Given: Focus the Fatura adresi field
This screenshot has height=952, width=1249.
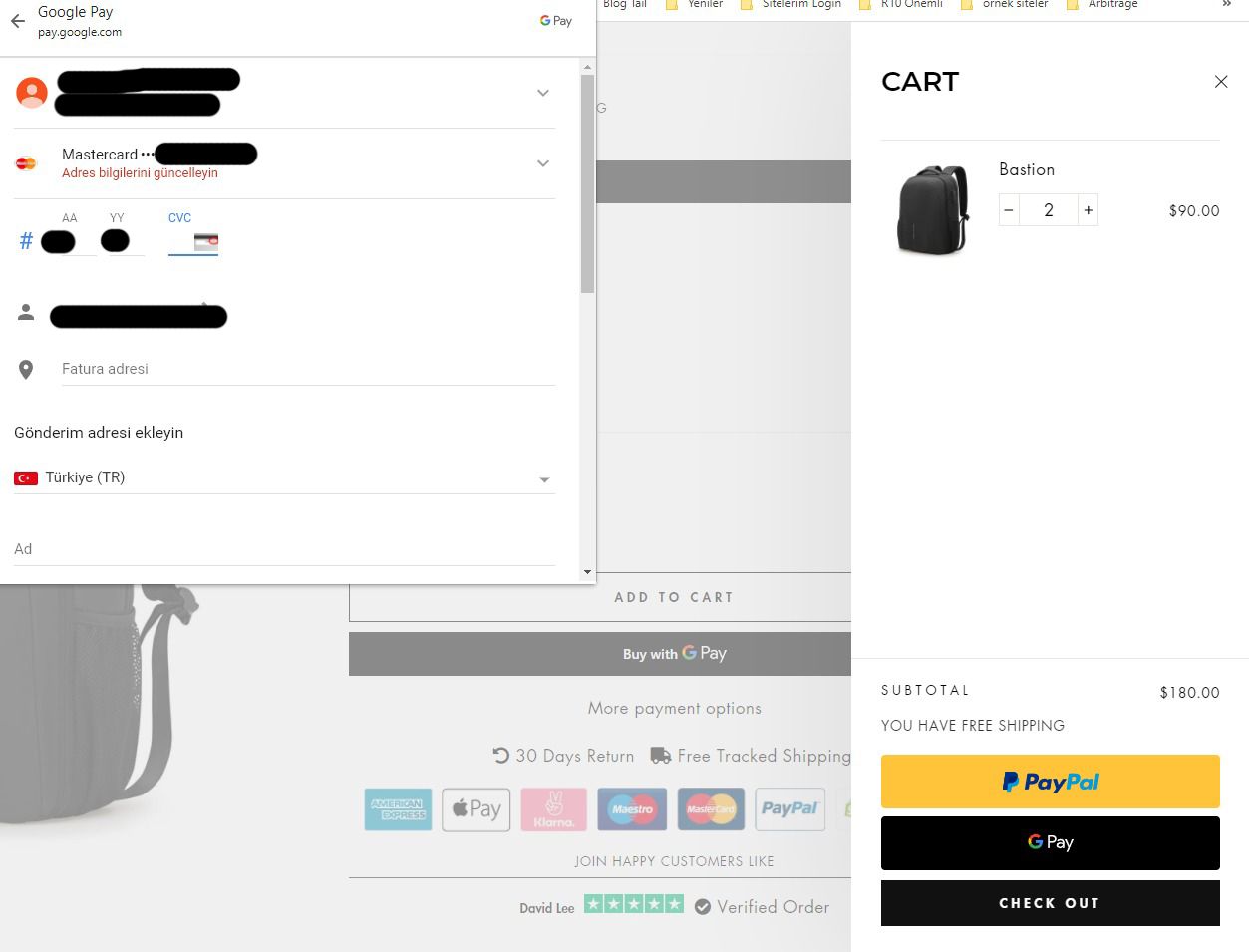Looking at the screenshot, I should 308,369.
